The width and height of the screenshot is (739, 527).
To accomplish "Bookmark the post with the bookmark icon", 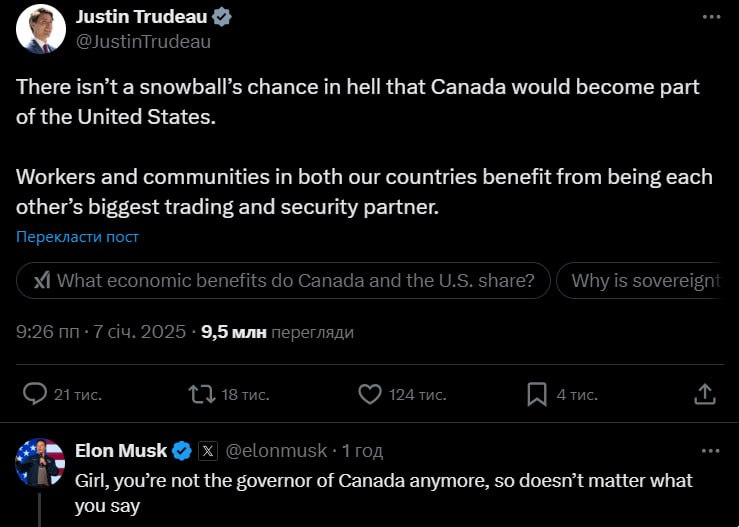I will [537, 394].
